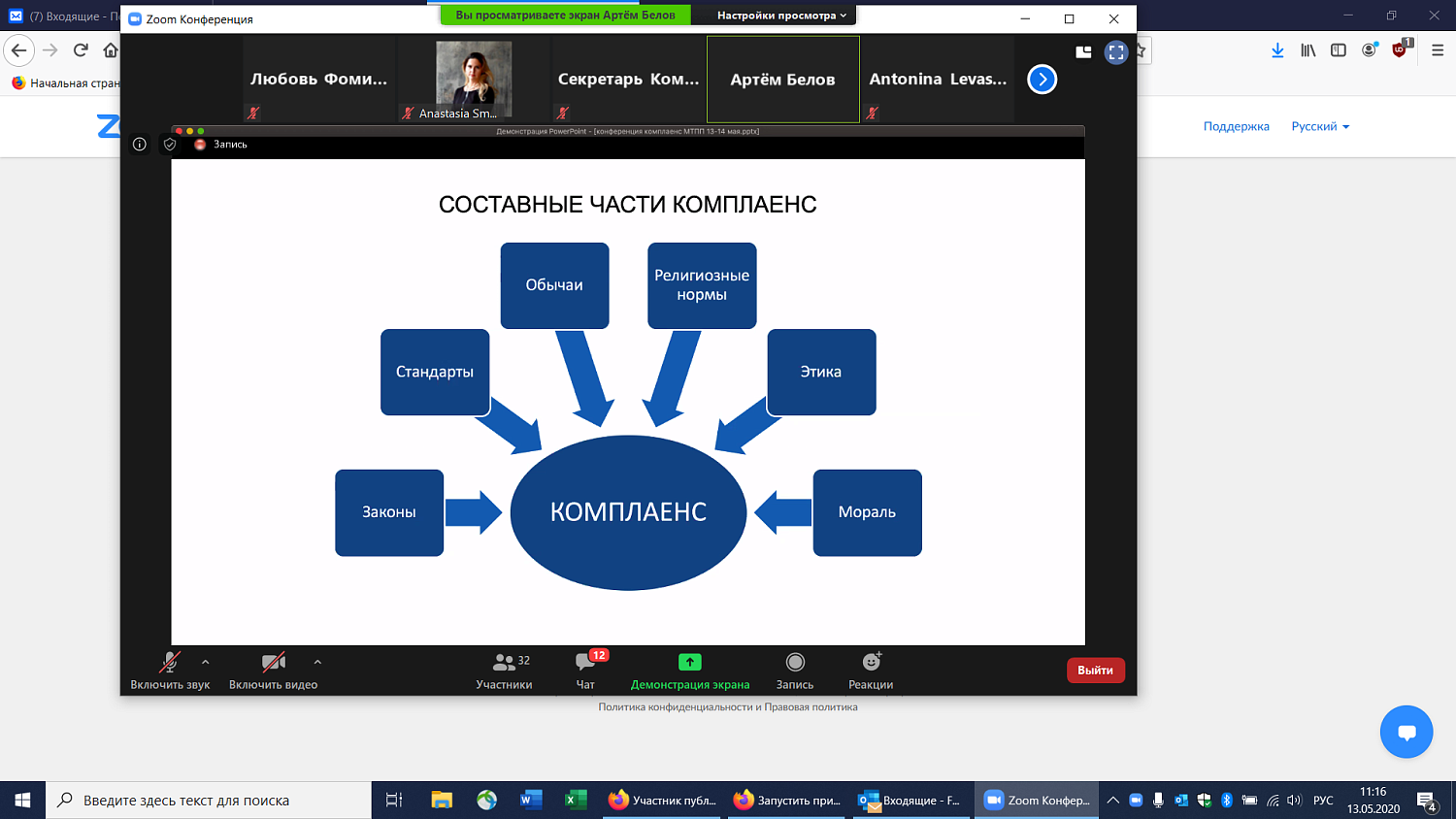1456x819 pixels.
Task: Open video options arrow next to Включить видео
Action: tap(317, 663)
